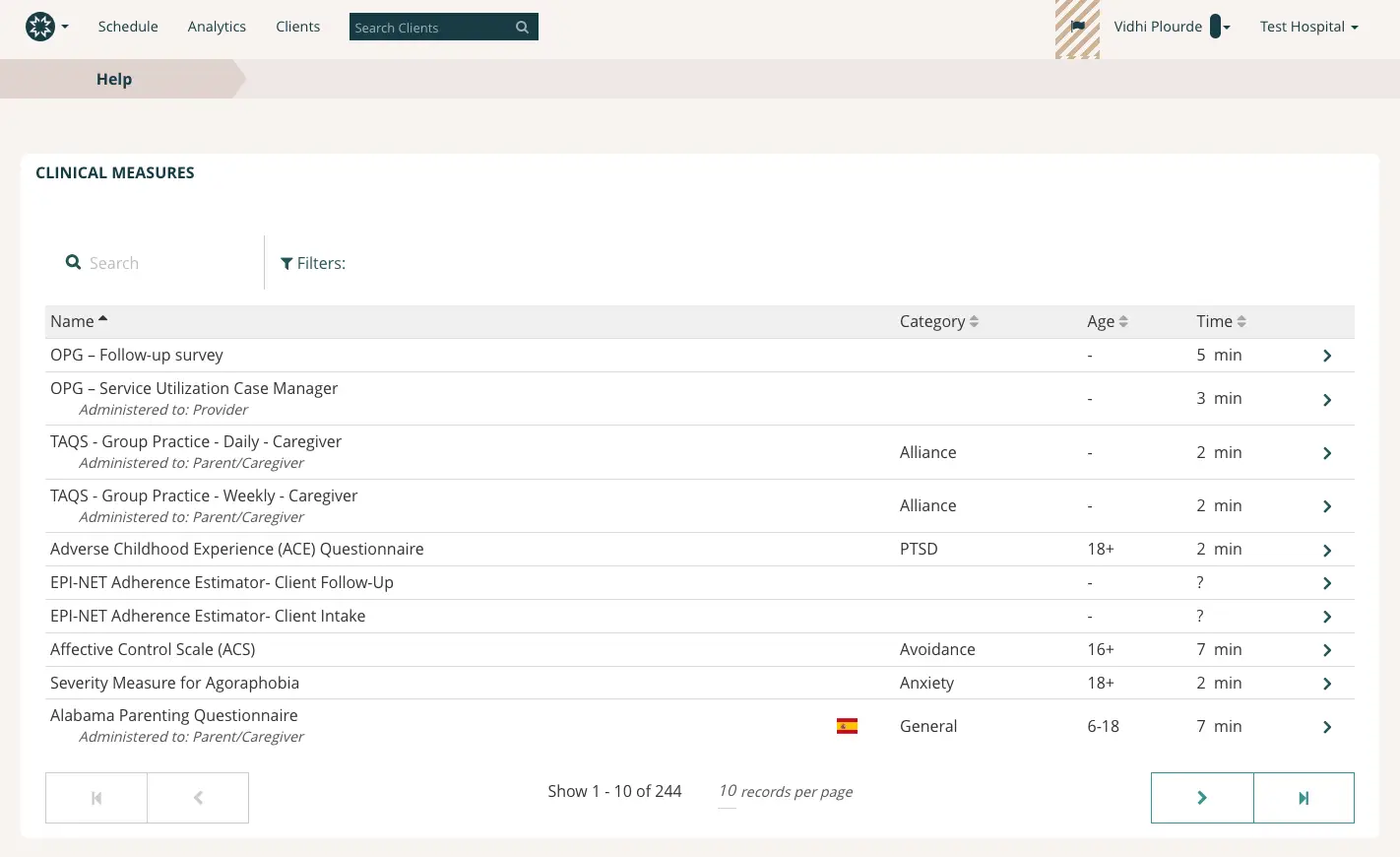Go to the last page of results

pyautogui.click(x=1304, y=797)
